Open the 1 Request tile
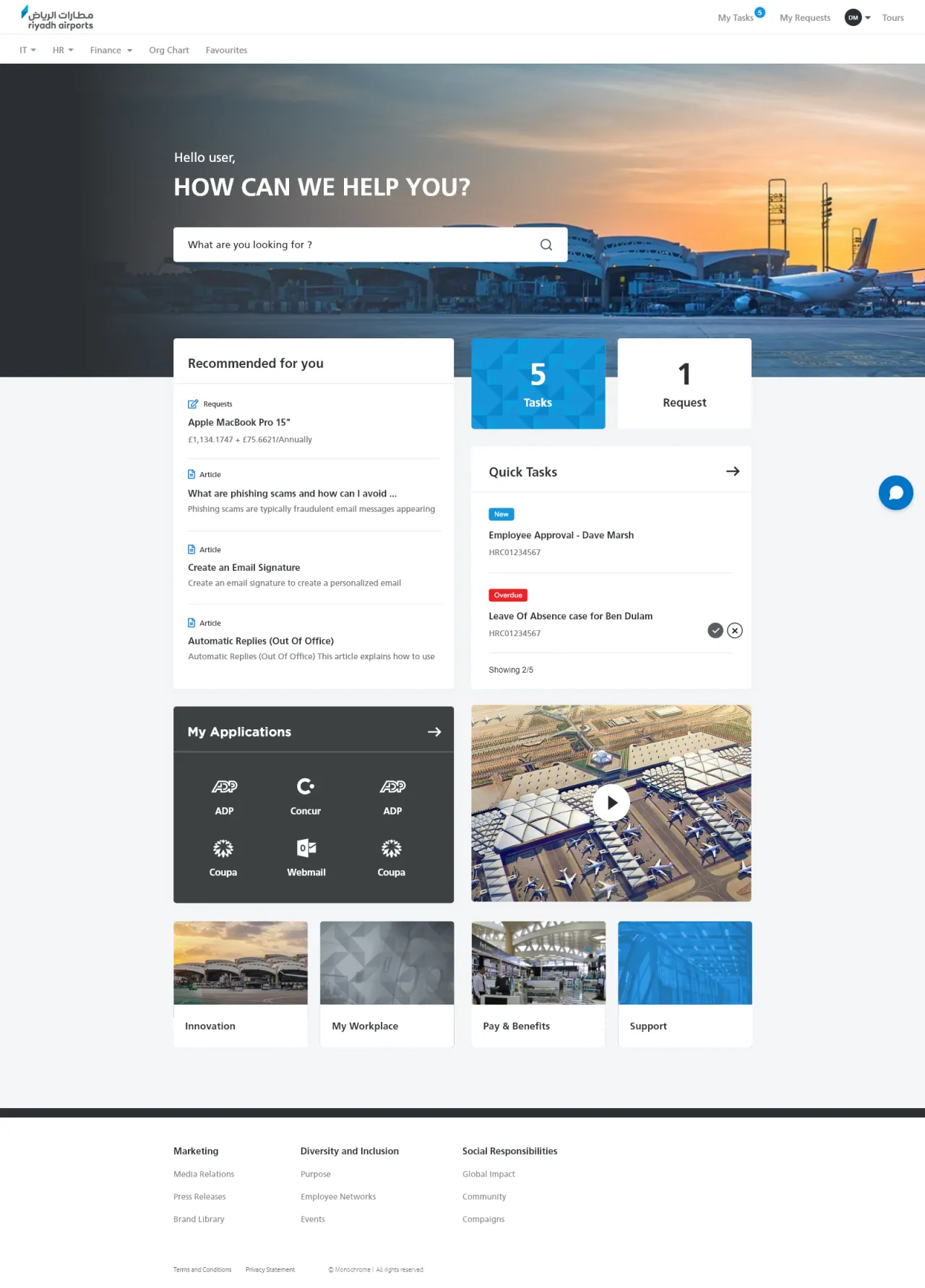Image resolution: width=925 pixels, height=1288 pixels. (x=684, y=384)
